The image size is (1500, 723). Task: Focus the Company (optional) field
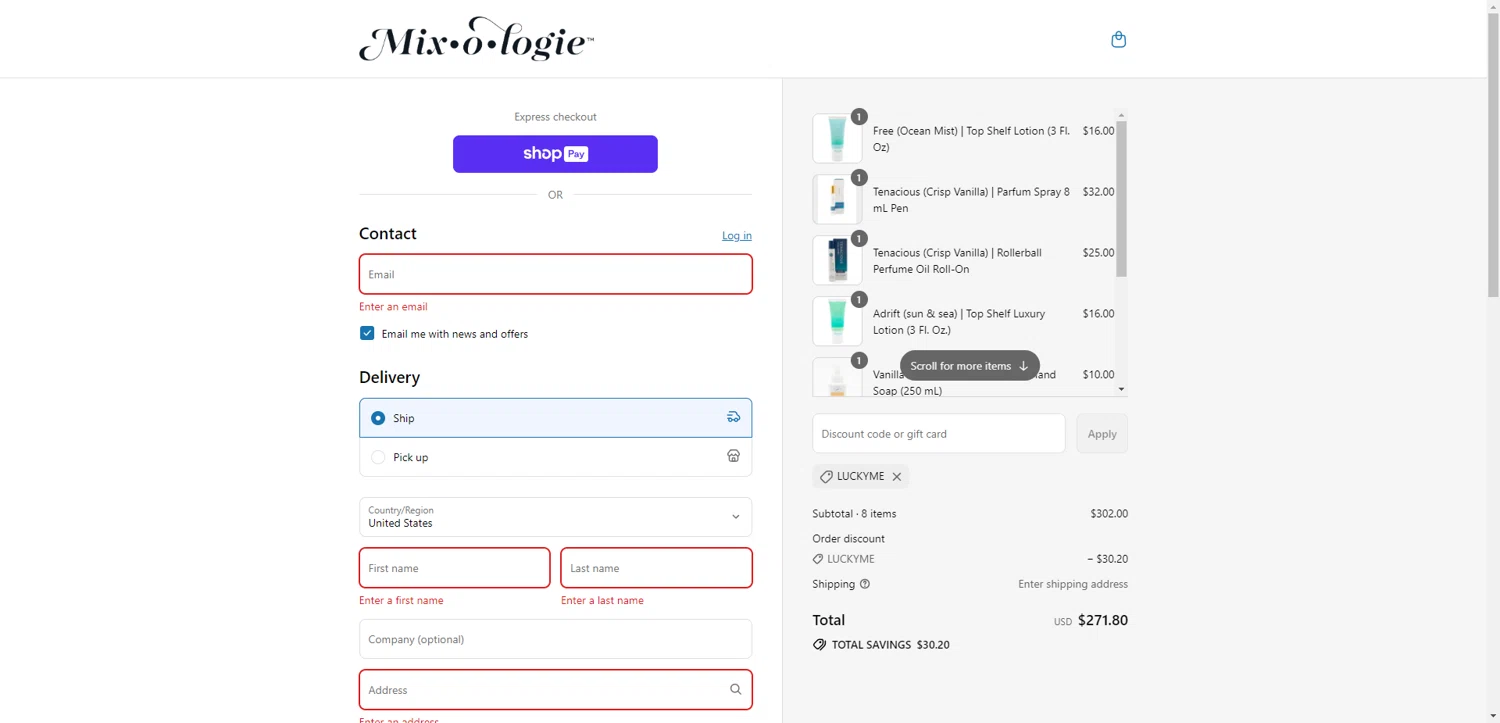click(x=555, y=639)
